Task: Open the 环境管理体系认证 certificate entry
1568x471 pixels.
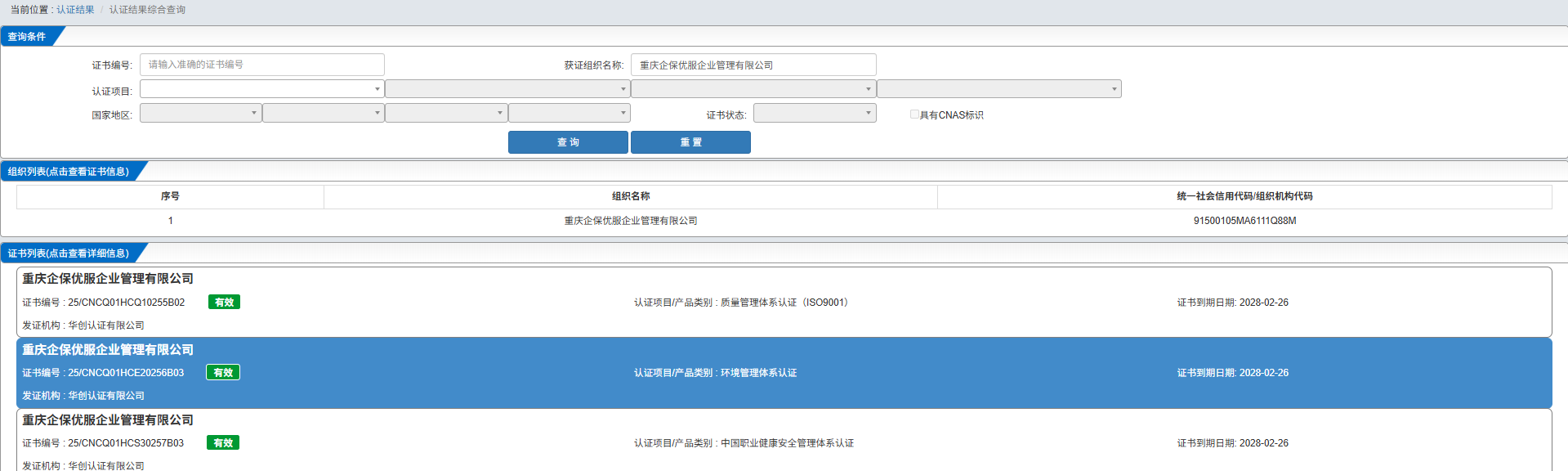Action: [x=784, y=373]
